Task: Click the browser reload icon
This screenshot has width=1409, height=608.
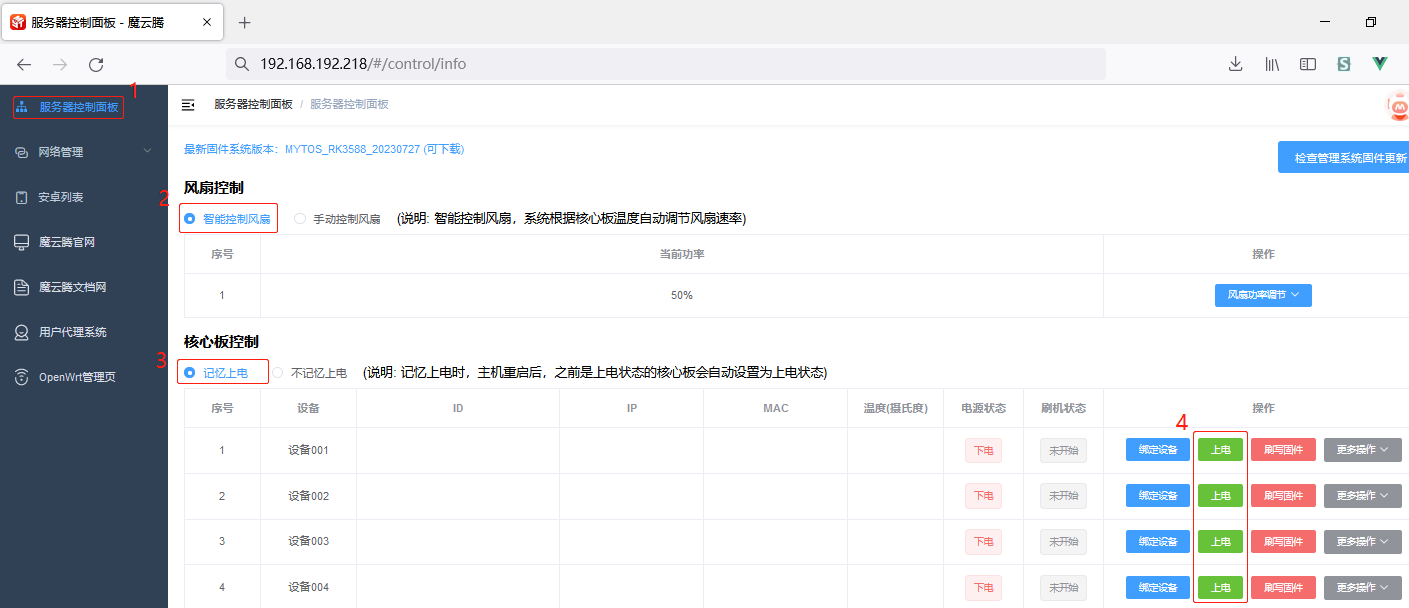Action: point(96,64)
